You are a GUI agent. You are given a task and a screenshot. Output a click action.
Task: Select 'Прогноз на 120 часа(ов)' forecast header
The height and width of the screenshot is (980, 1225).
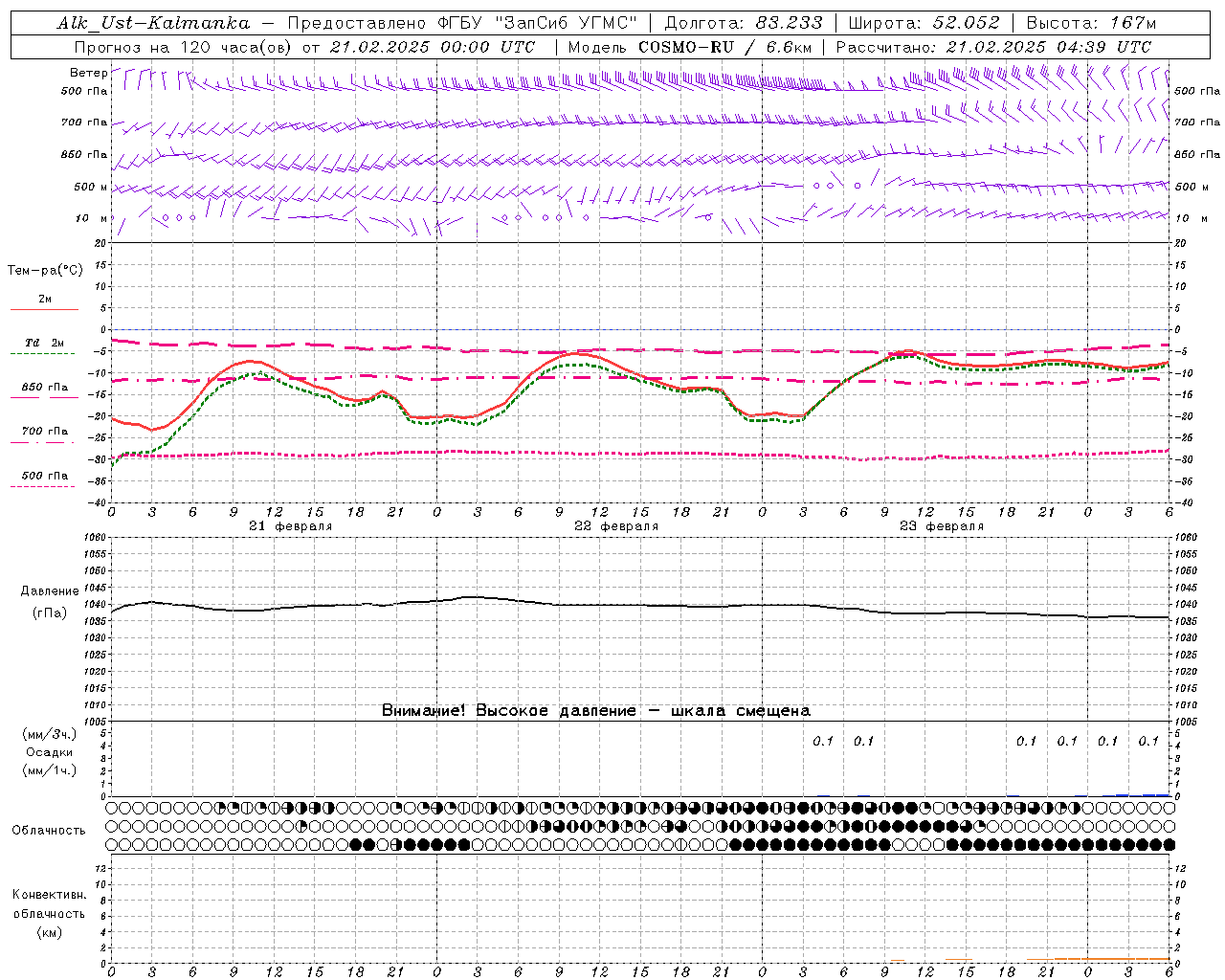[185, 47]
